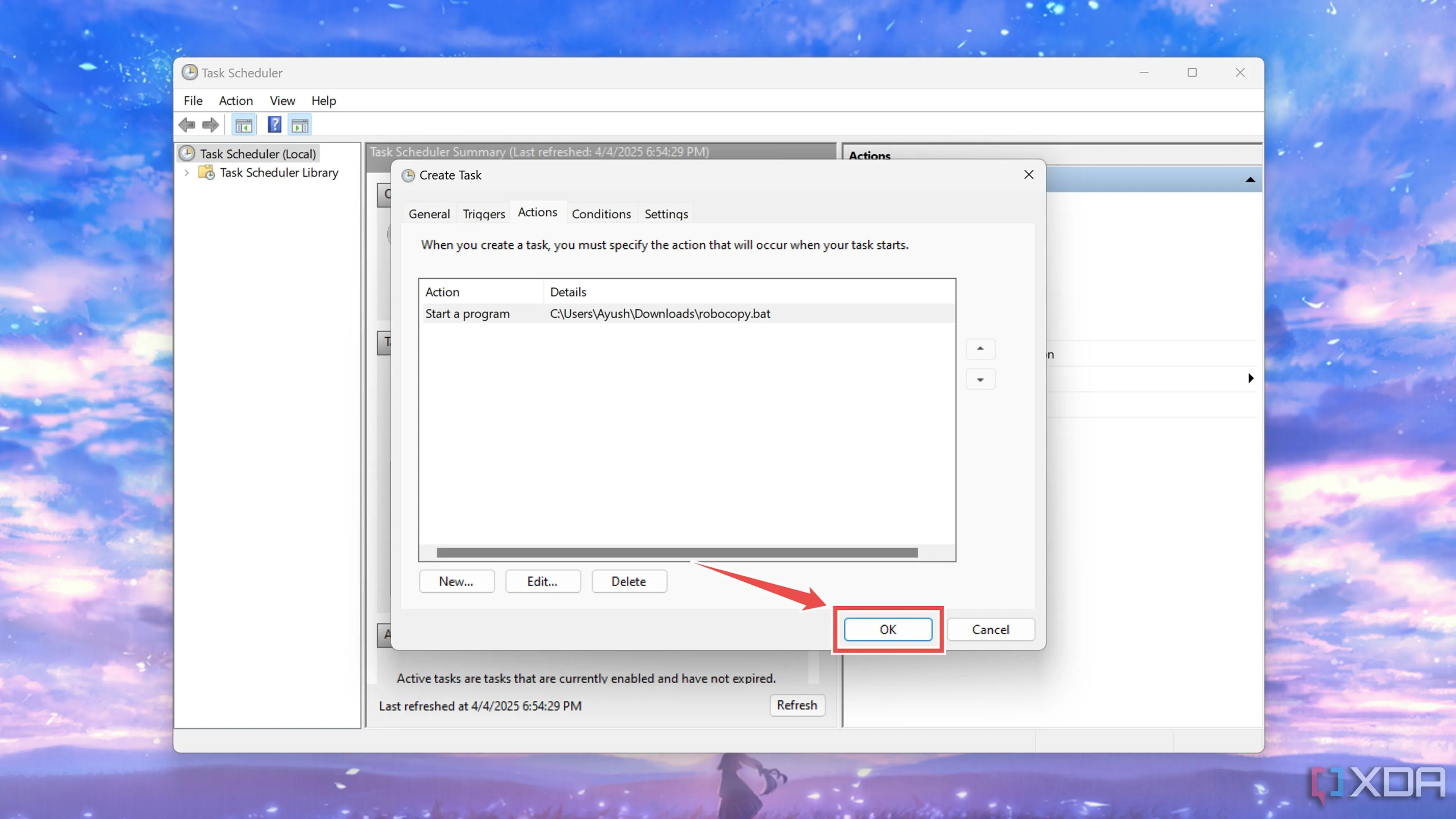The height and width of the screenshot is (819, 1456).
Task: Click the Back arrow toolbar icon
Action: [x=187, y=125]
